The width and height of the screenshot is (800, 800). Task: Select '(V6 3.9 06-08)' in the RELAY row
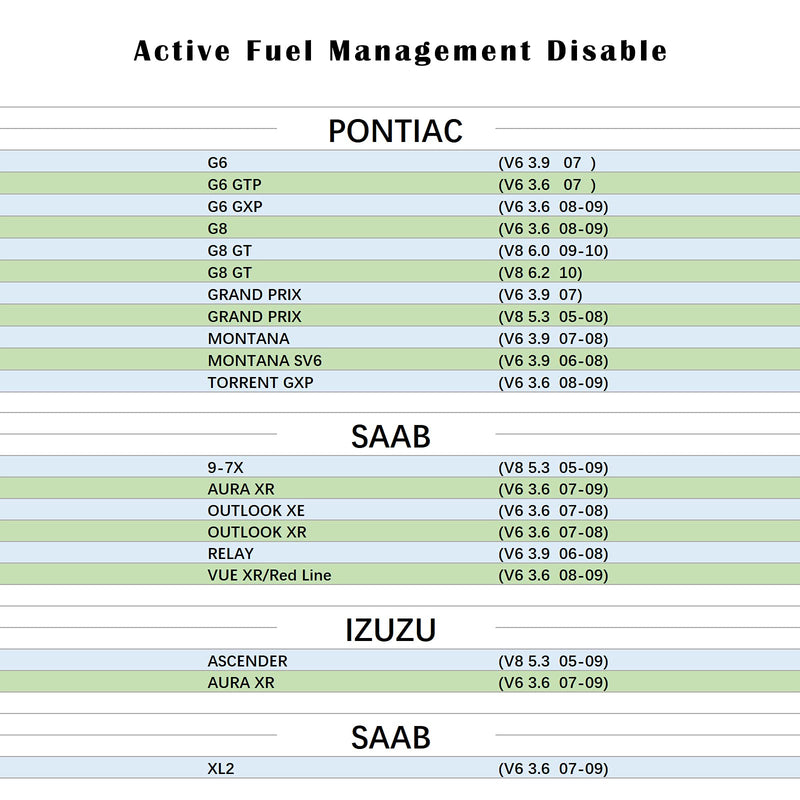click(553, 553)
